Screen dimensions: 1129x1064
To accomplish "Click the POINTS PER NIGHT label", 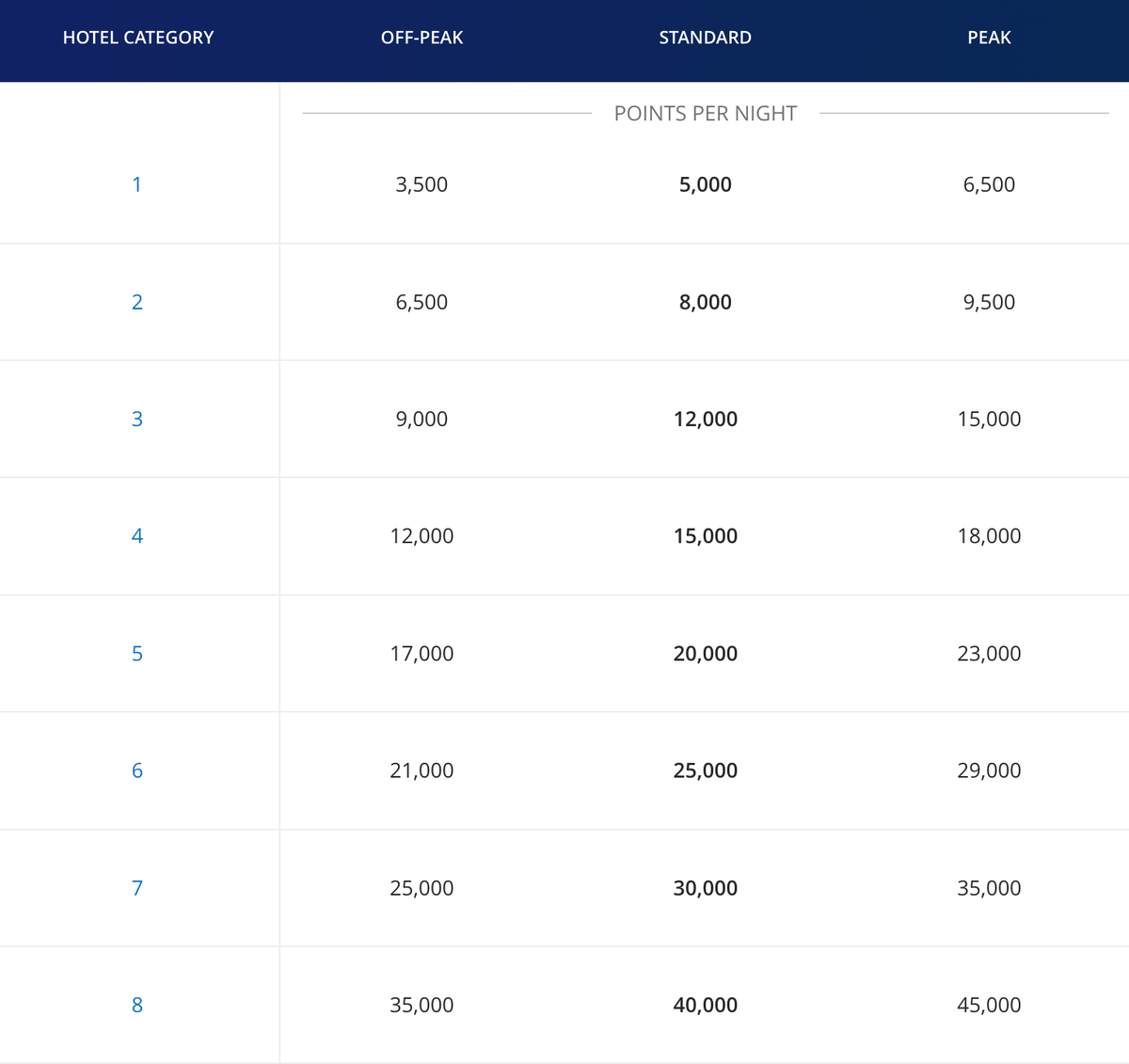I will point(705,113).
